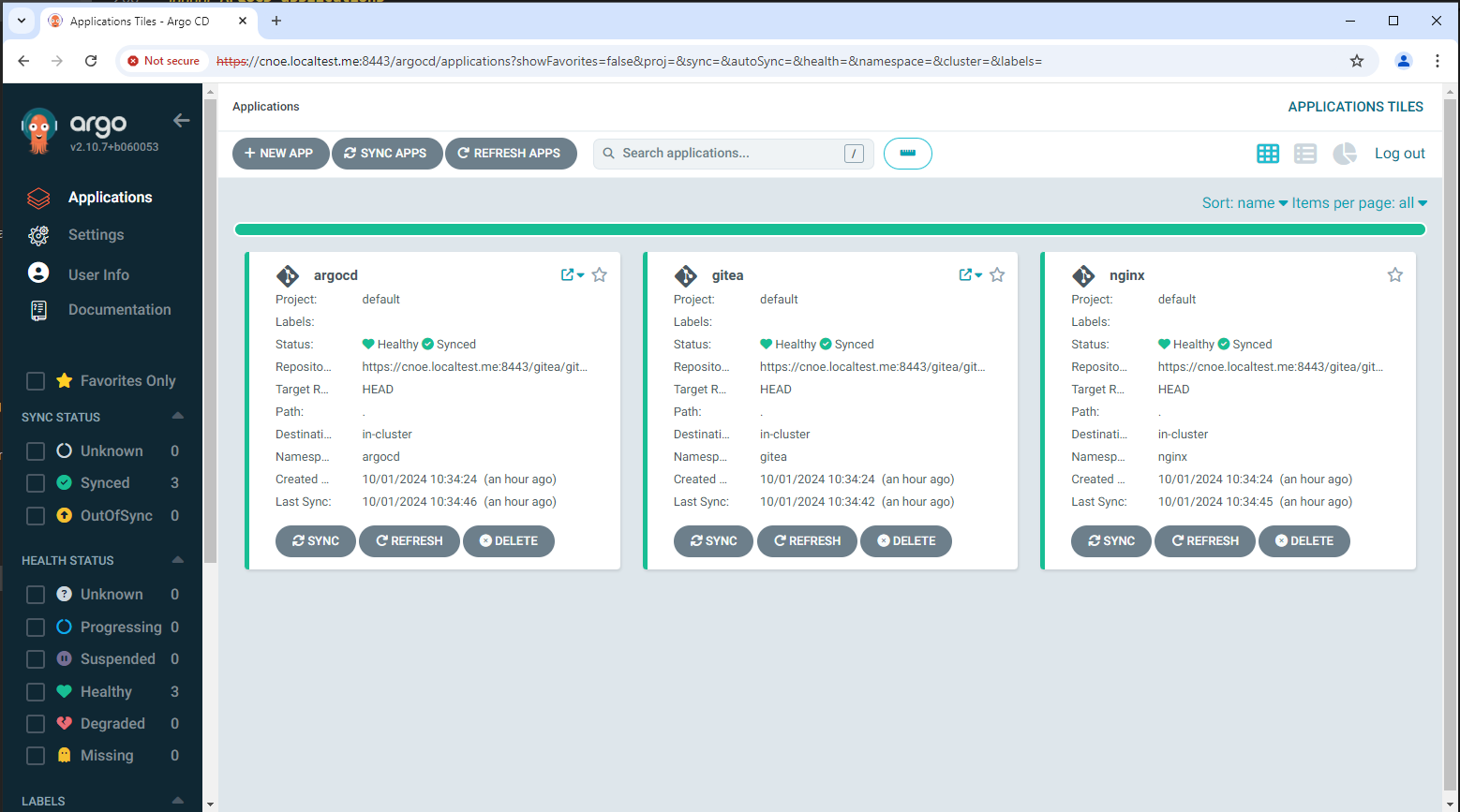Switch to the applications tiles grid view

(x=1267, y=154)
